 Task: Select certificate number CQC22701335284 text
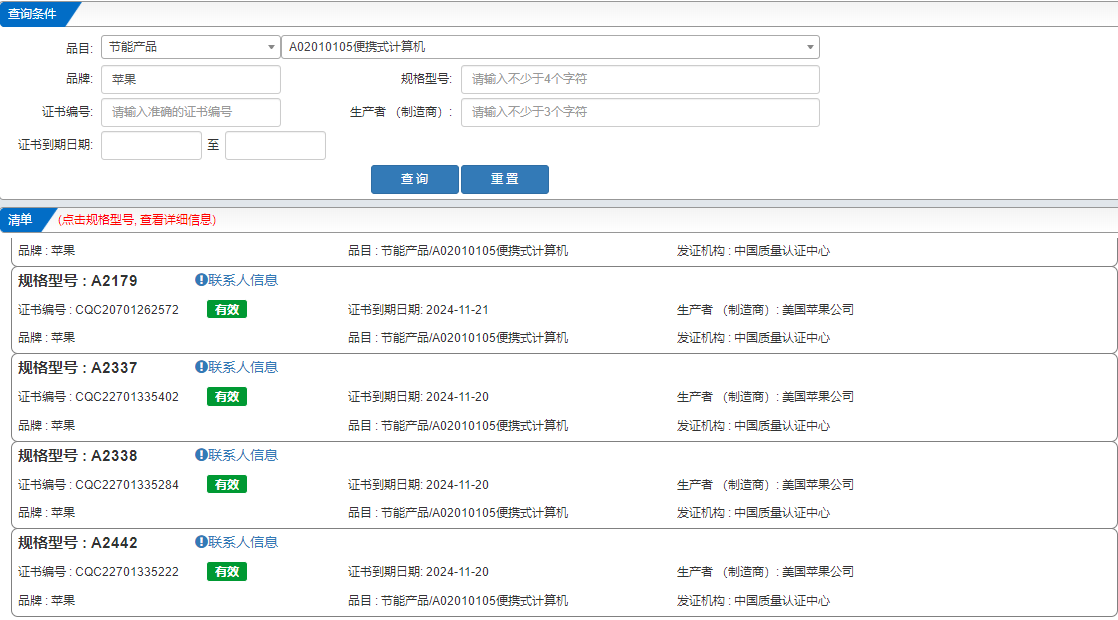[x=127, y=485]
